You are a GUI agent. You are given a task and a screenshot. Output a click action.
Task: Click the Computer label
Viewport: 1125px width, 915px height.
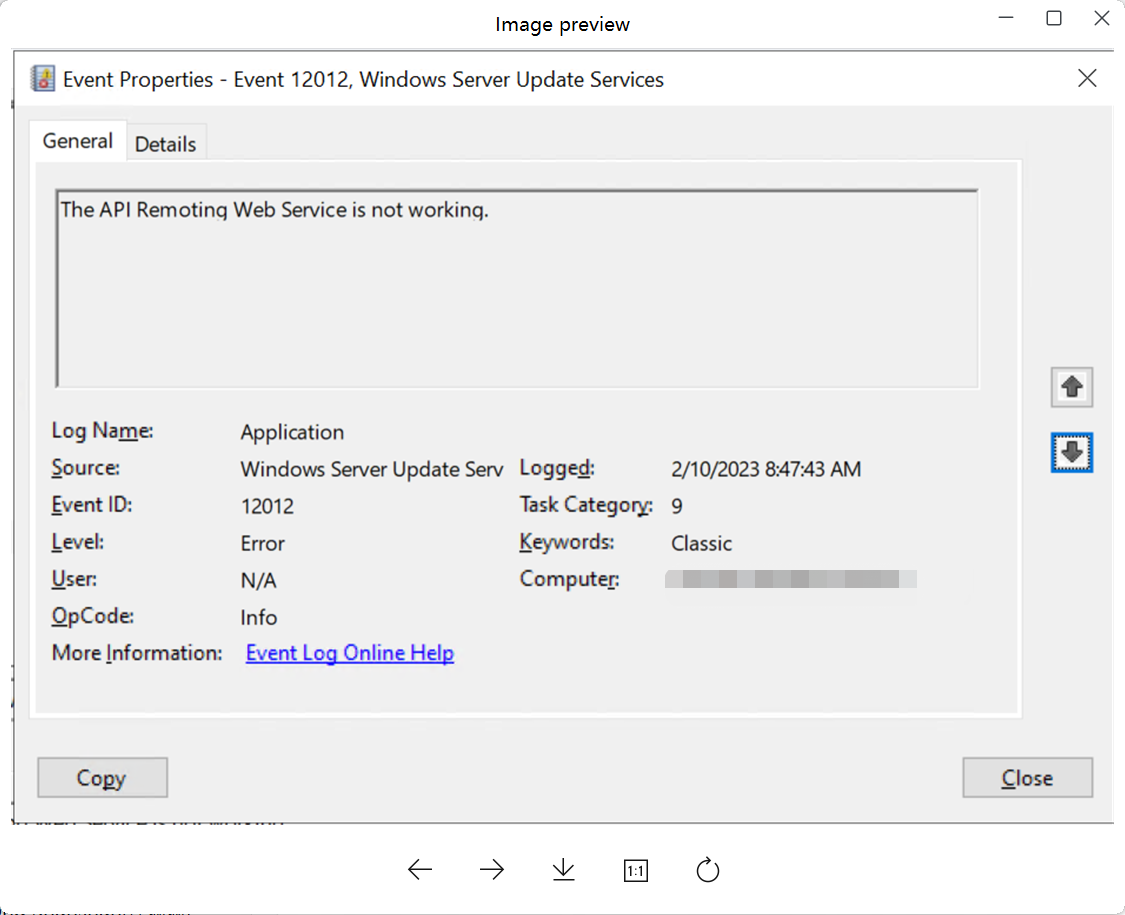pyautogui.click(x=570, y=579)
